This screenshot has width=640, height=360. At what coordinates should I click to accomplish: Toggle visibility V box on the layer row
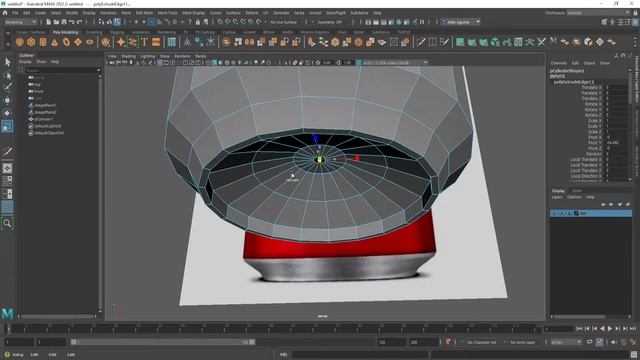click(x=554, y=213)
